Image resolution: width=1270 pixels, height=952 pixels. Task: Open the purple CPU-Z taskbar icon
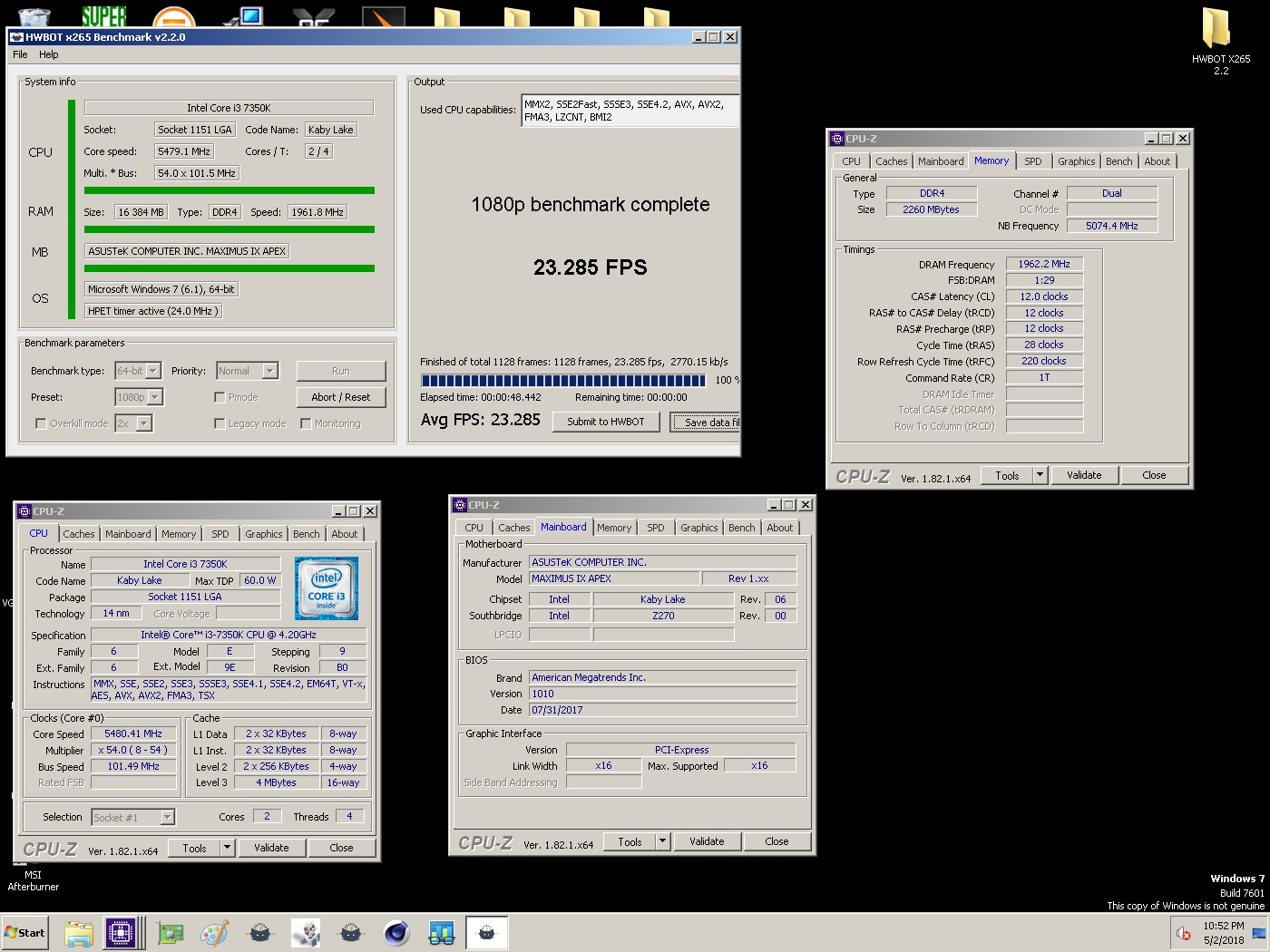click(x=121, y=933)
